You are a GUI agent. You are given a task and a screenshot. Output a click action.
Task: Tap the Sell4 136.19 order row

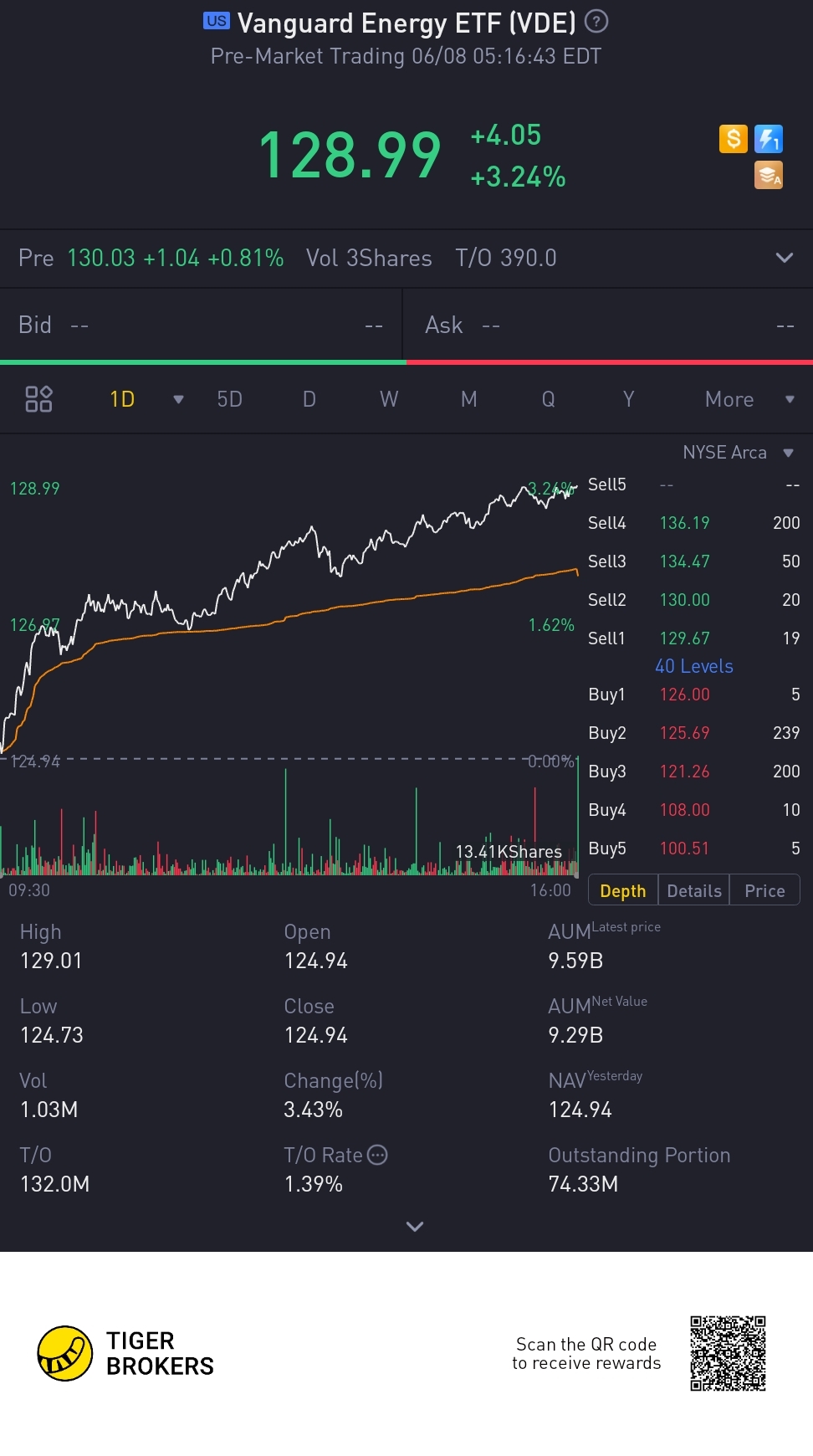pos(694,523)
